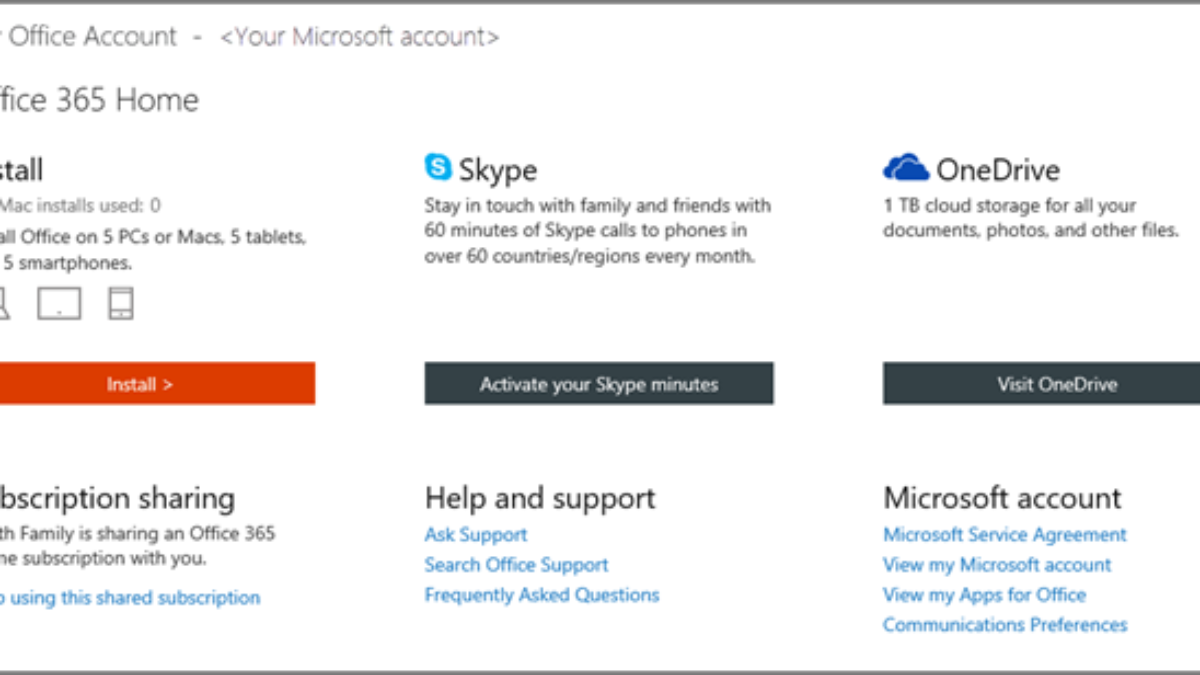Open the Visit OneDrive button
Screen dimensions: 1200x675
[1056, 384]
